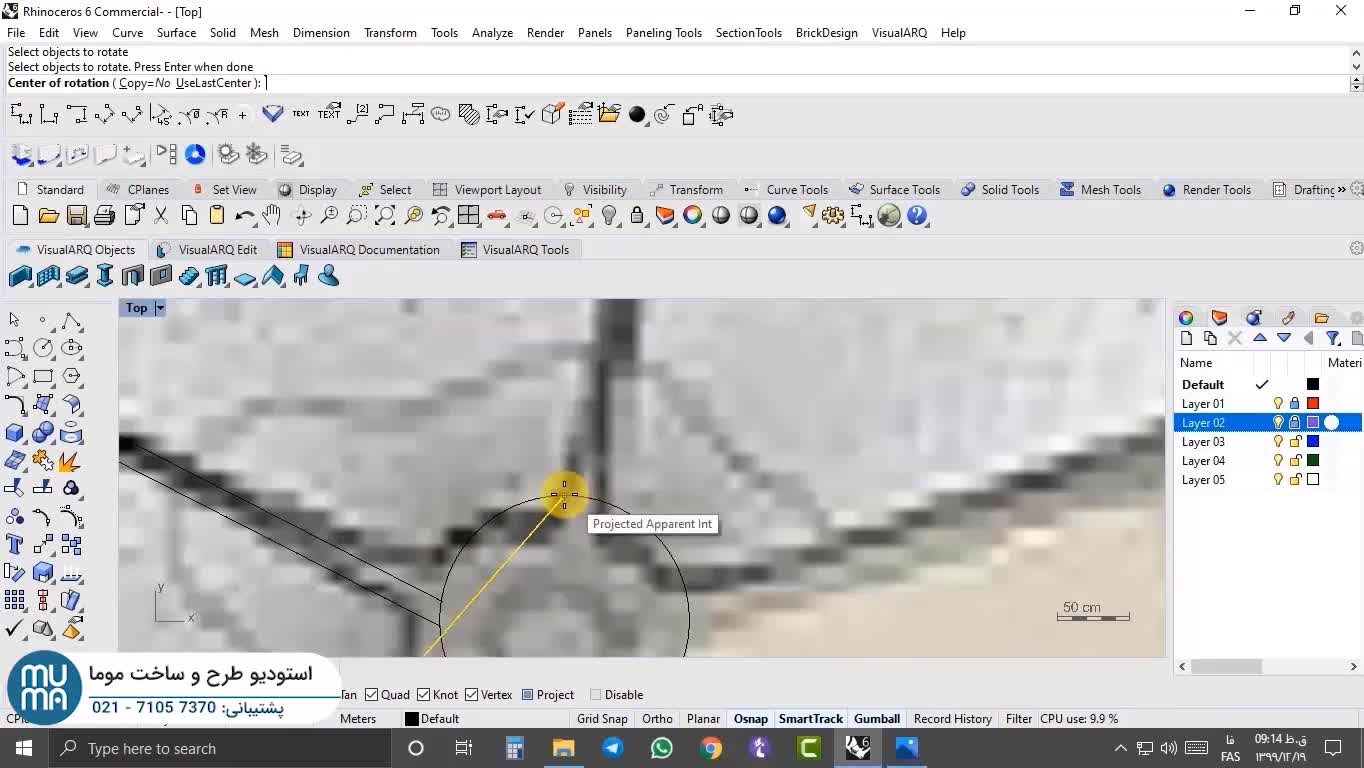Select the Rectangle tool in the sidebar
Image resolution: width=1364 pixels, height=768 pixels.
coord(43,377)
